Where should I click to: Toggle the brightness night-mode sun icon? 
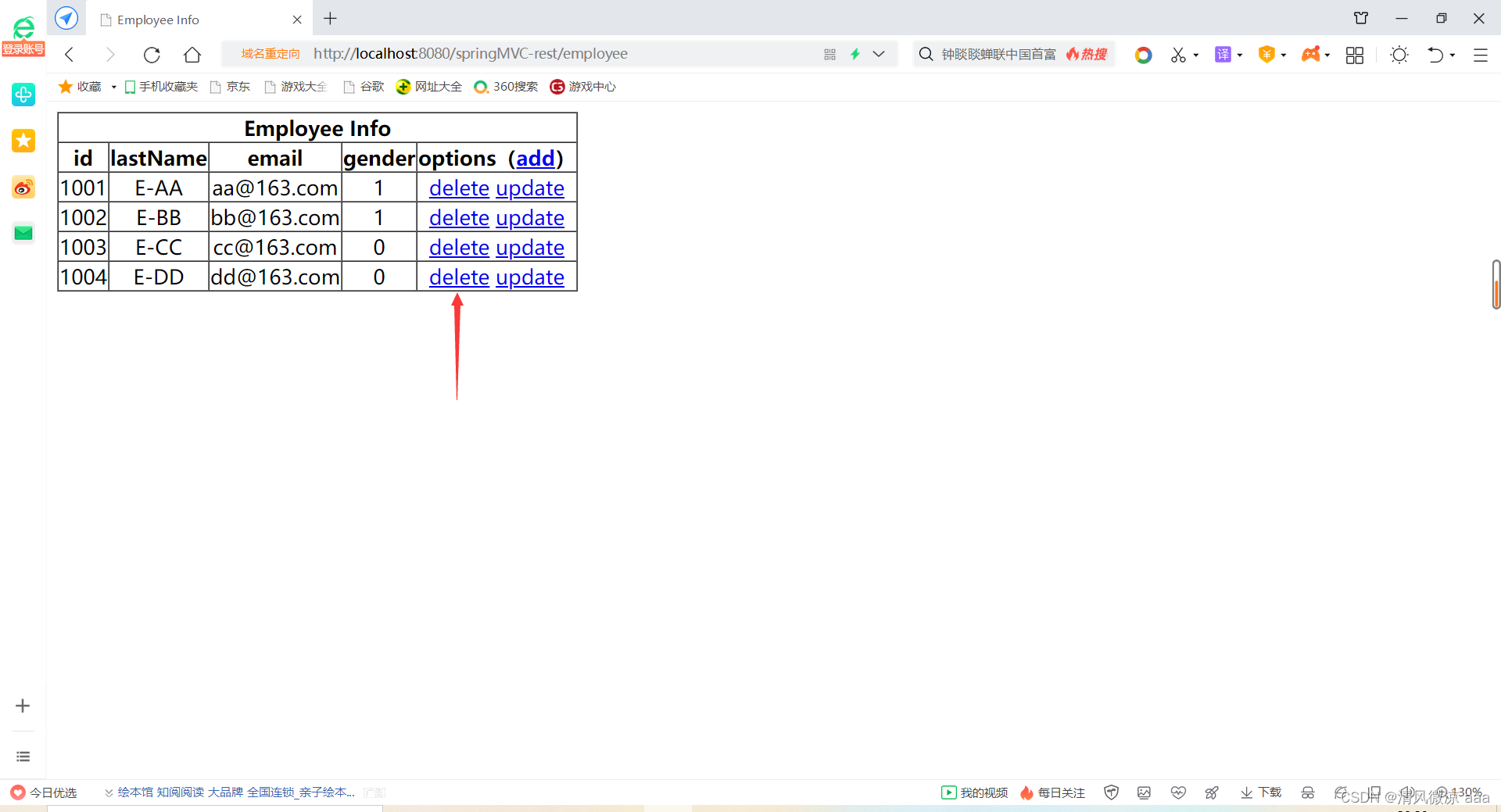coord(1399,55)
